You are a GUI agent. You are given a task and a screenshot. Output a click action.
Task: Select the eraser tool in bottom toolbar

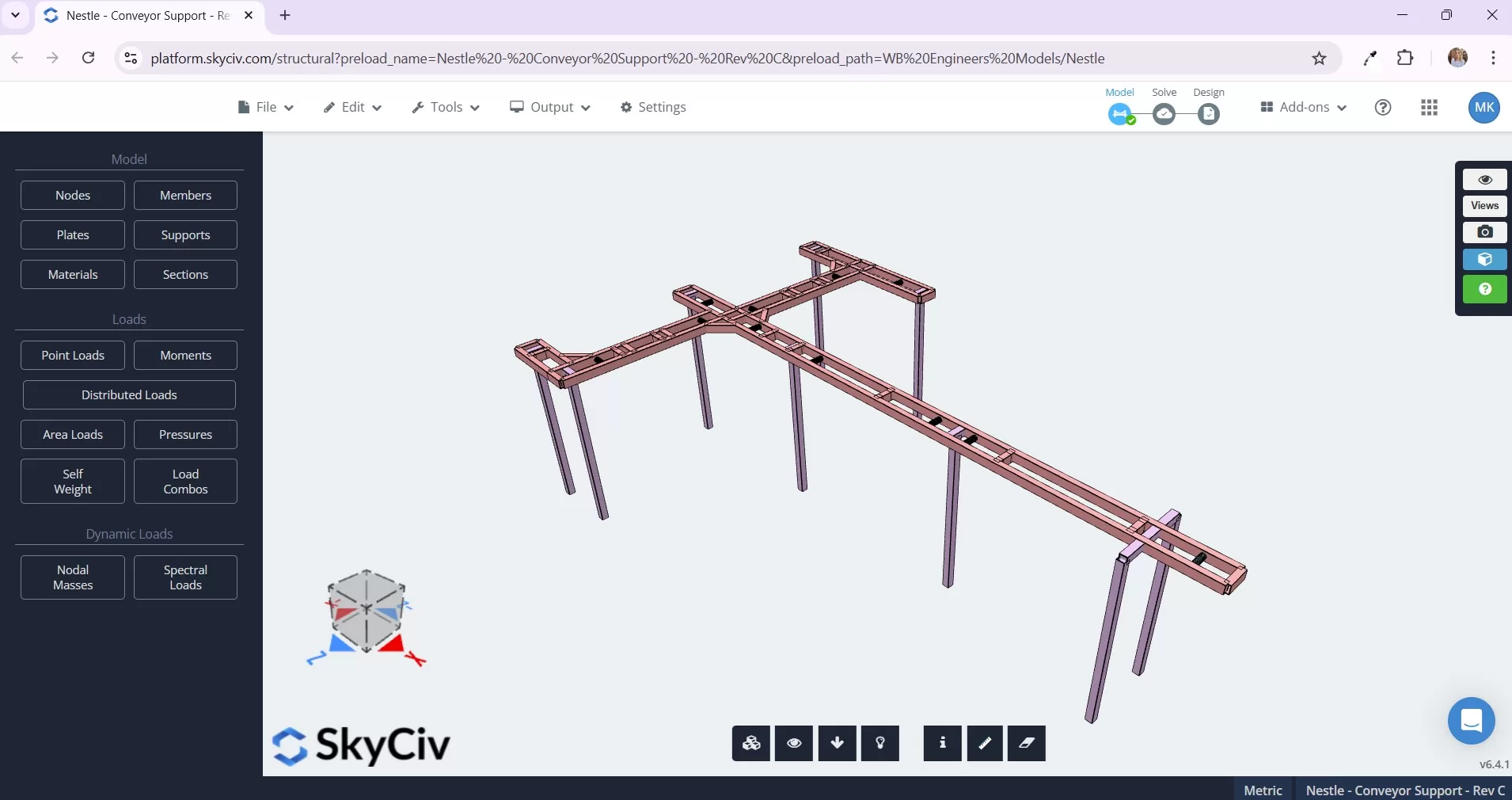pos(1027,743)
